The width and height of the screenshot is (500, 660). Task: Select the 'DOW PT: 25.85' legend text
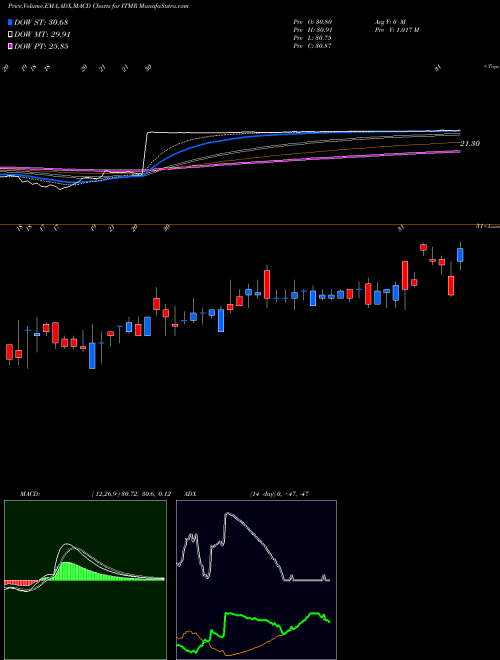click(41, 46)
